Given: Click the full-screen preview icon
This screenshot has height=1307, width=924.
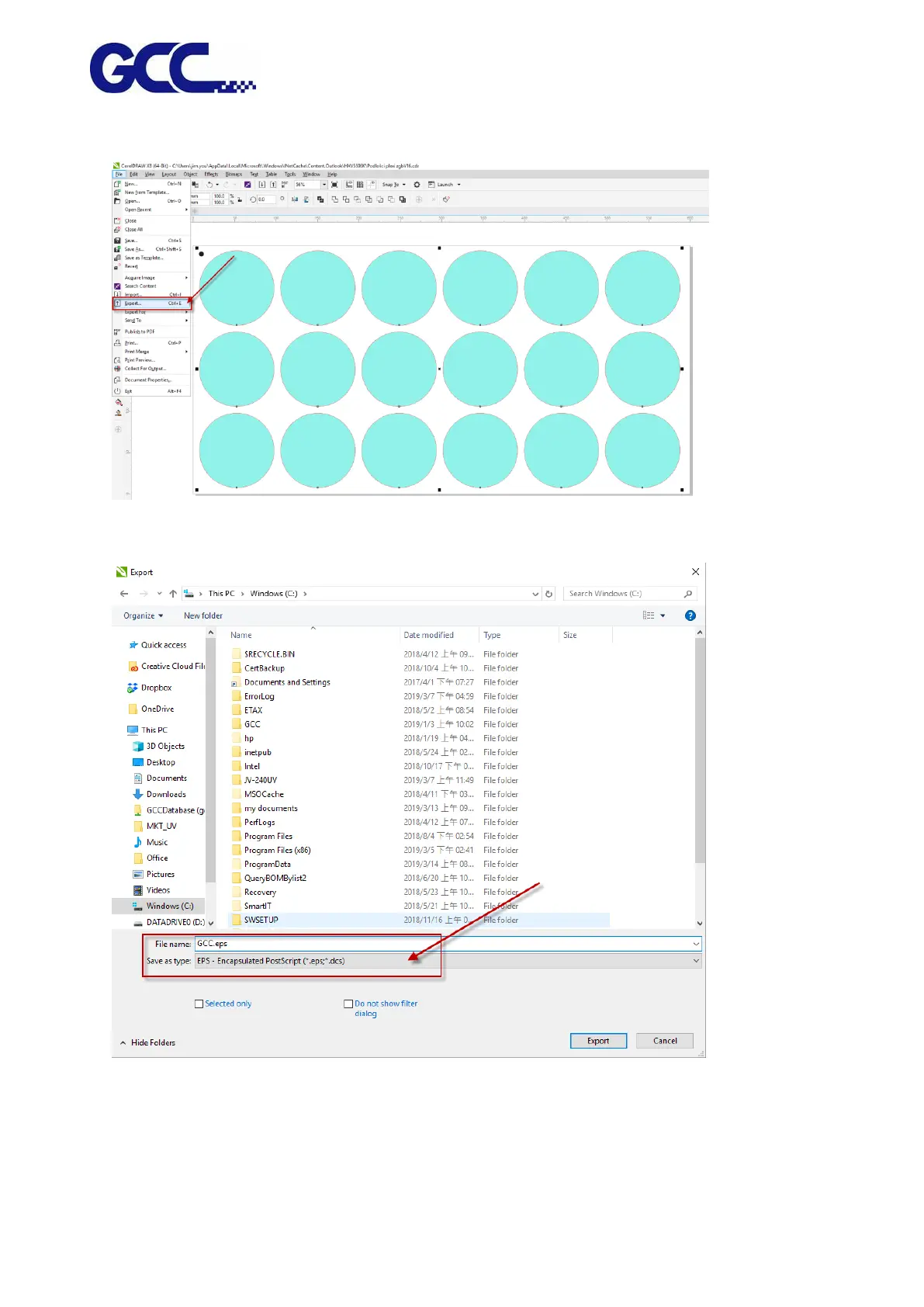Looking at the screenshot, I should point(334,185).
